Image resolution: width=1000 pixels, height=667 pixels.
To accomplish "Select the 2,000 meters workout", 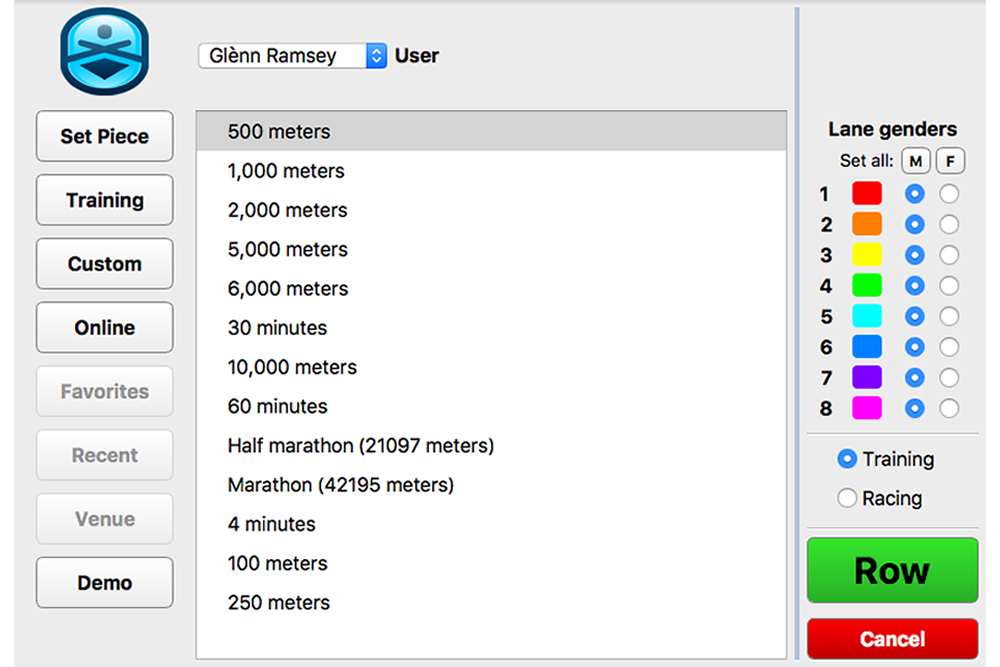I will point(288,210).
